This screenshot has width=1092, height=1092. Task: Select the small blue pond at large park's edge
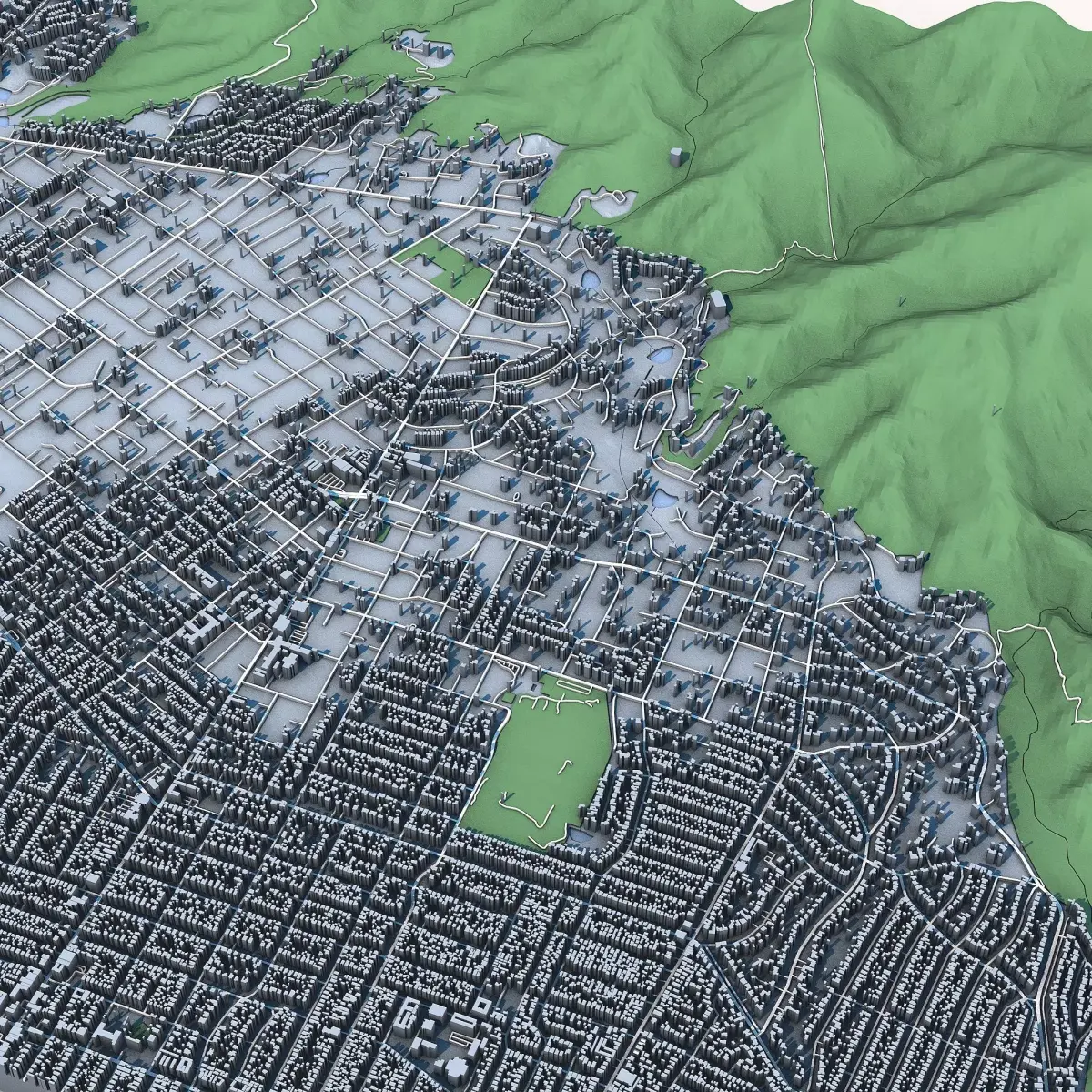coord(581,834)
